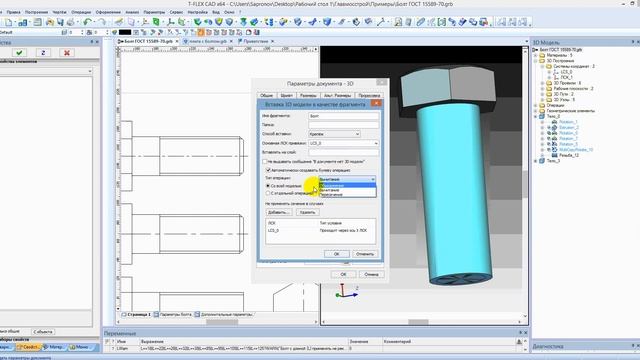640x360 pixels.
Task: Click the Материалы folder icon in tree
Action: click(x=542, y=55)
